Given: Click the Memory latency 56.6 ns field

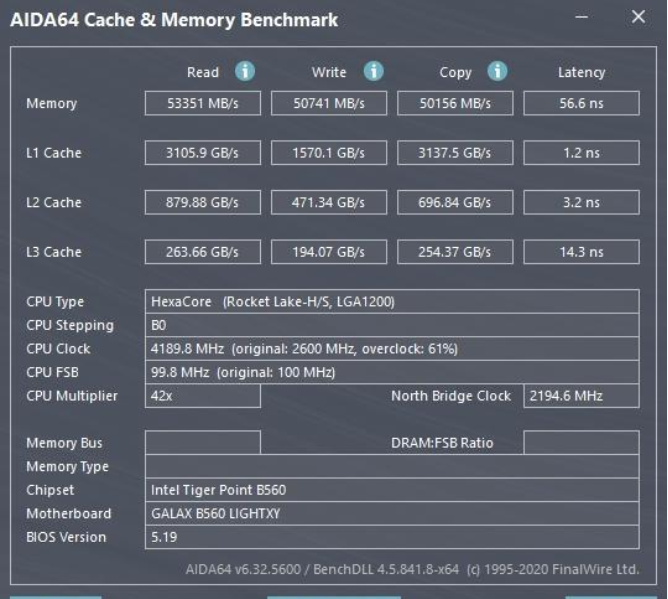Looking at the screenshot, I should (x=581, y=103).
